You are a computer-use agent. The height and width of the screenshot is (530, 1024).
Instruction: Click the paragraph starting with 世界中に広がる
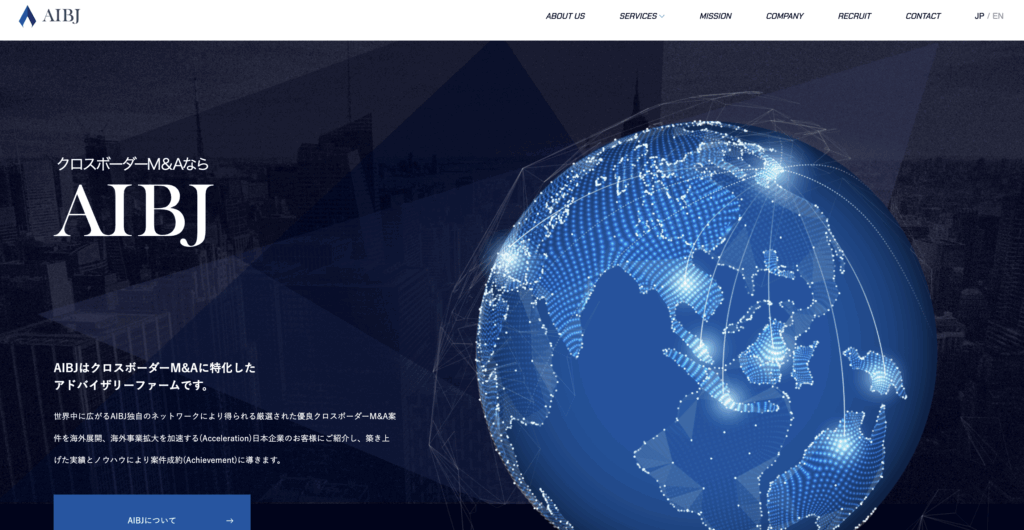pos(225,437)
